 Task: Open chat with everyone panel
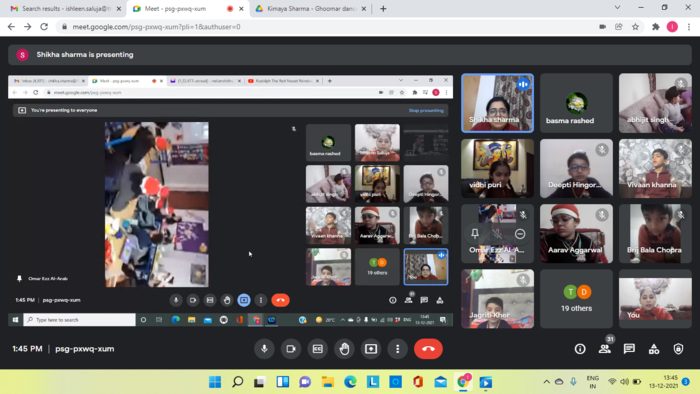coord(629,349)
